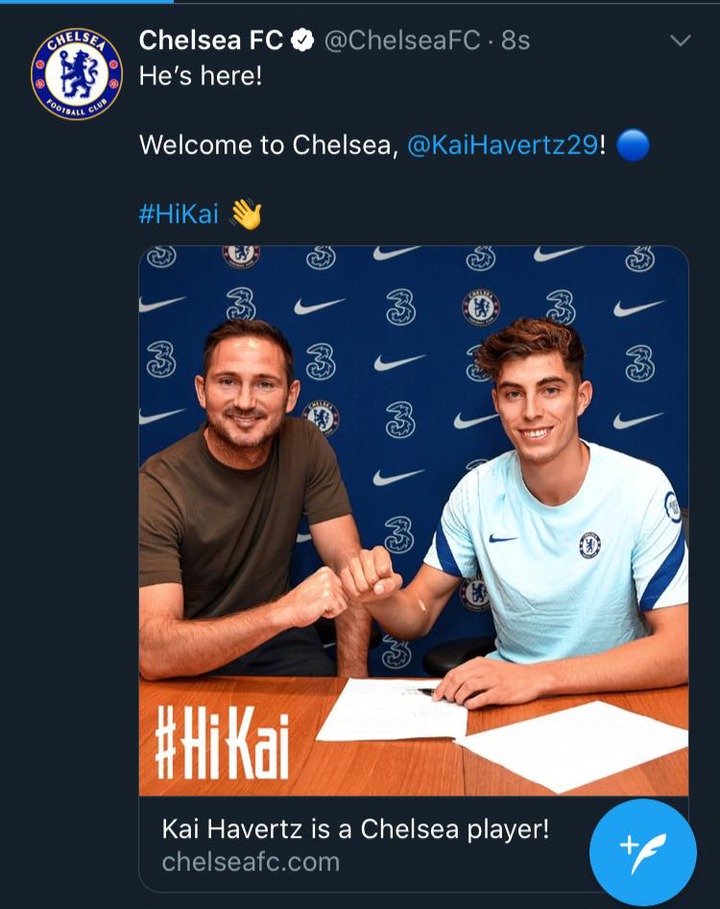Image resolution: width=720 pixels, height=909 pixels.
Task: Open "Kai Havertz is a Chelsea player!" card title
Action: 355,829
